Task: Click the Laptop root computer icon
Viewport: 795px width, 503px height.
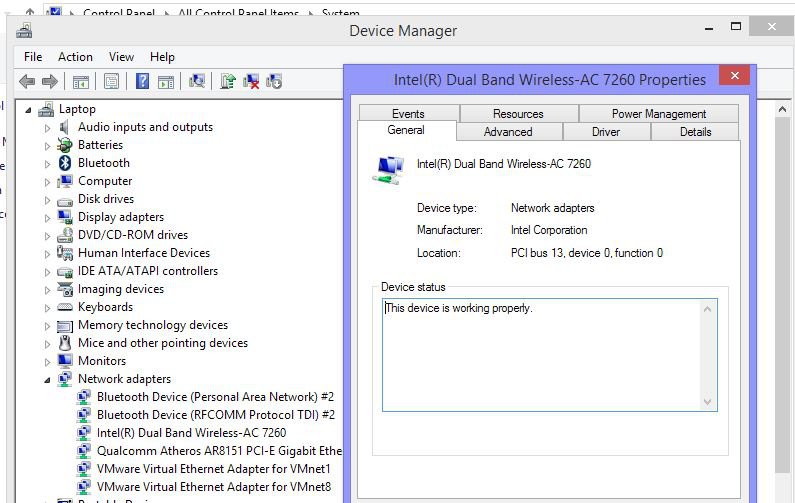Action: 46,109
